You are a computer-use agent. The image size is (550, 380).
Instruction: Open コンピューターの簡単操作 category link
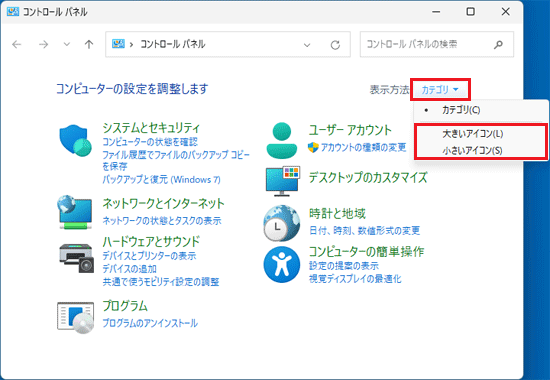coord(366,251)
